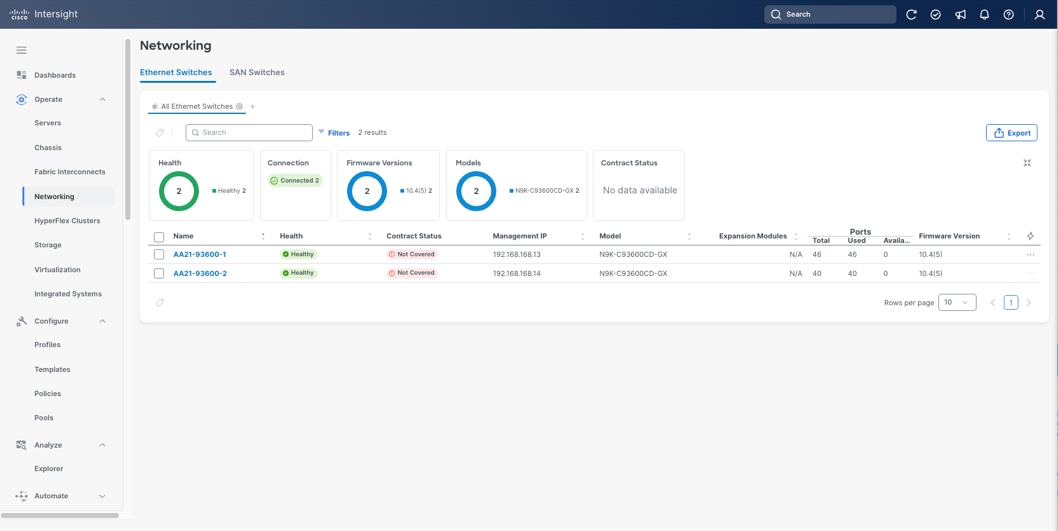
Task: Switch to the SAN Switches tab
Action: click(257, 73)
